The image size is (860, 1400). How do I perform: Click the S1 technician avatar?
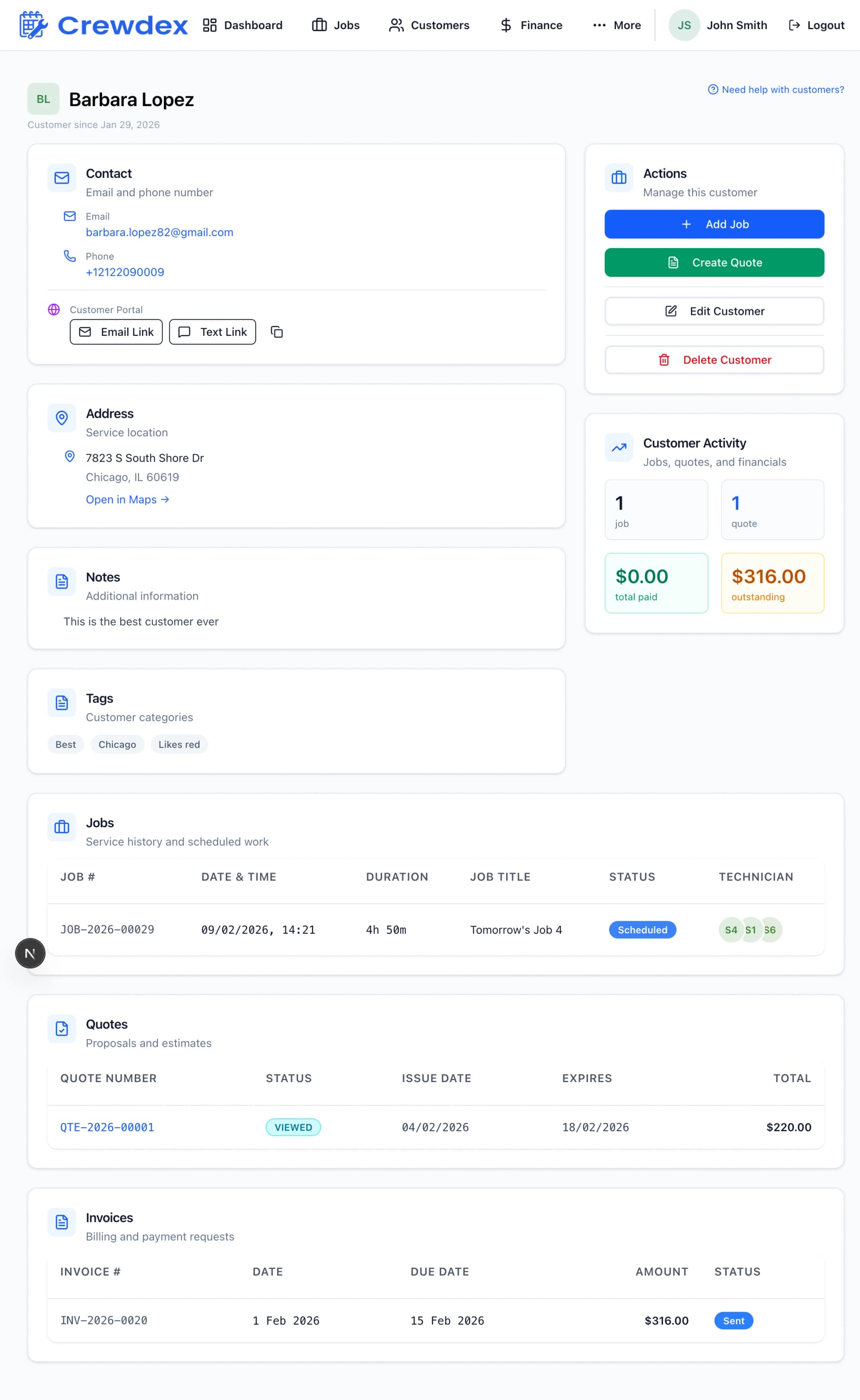(x=751, y=930)
